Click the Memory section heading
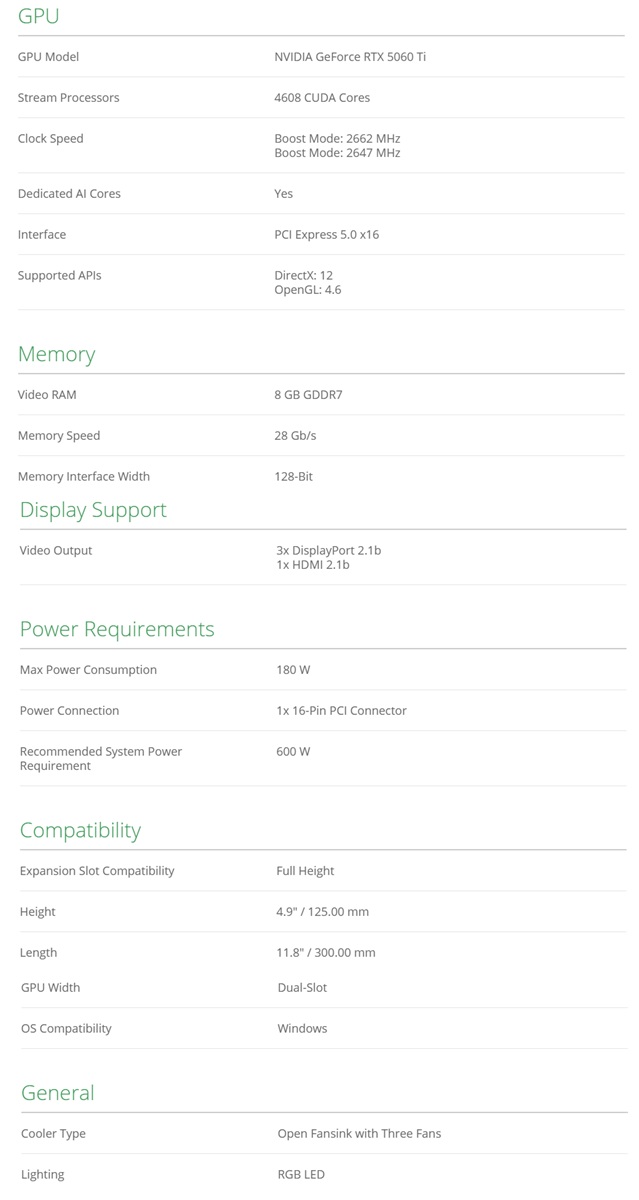 pos(57,354)
